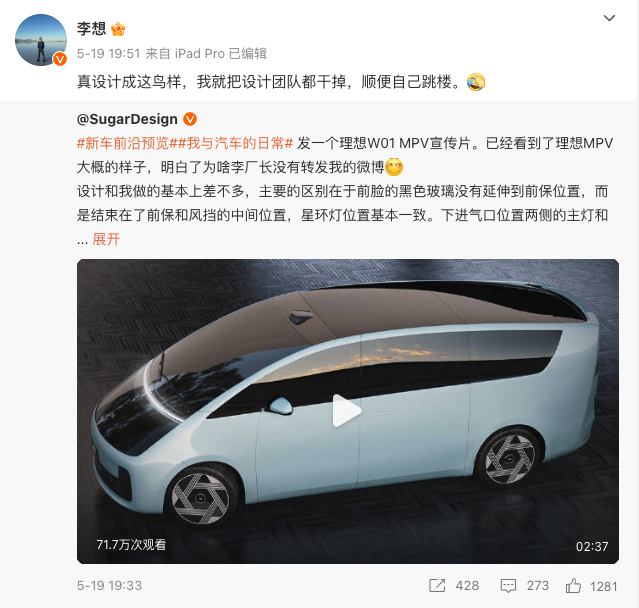639x608 pixels.
Task: Open the post options chevron dropdown
Action: [x=609, y=18]
